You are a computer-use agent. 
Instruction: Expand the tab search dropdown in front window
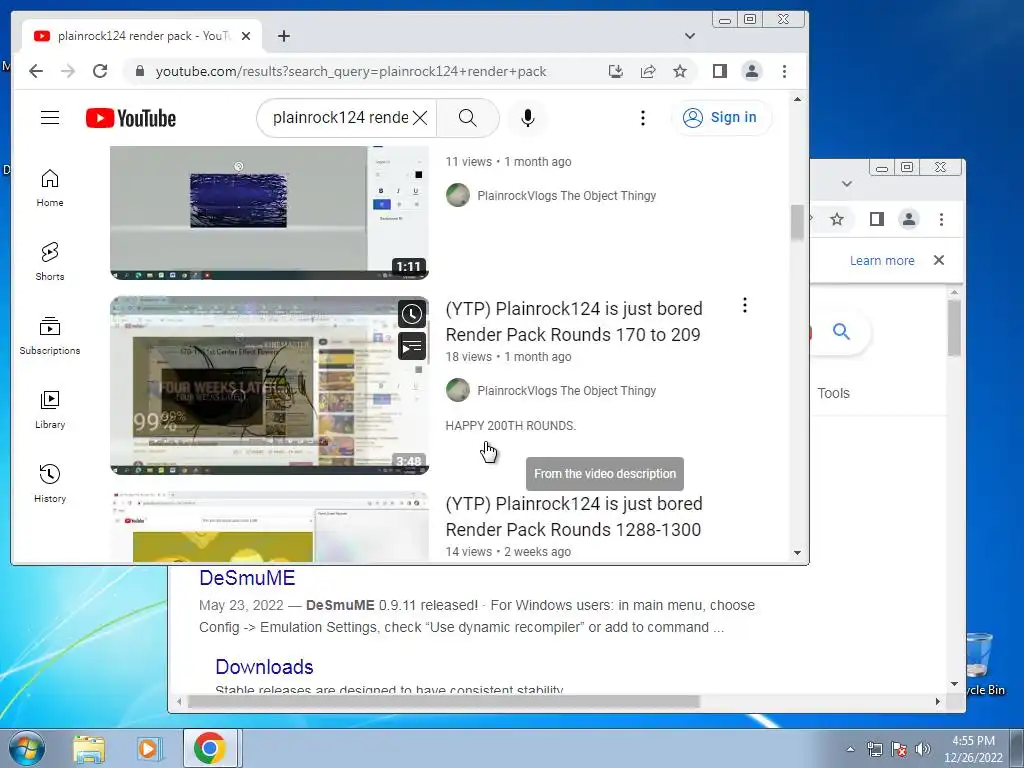[x=690, y=36]
